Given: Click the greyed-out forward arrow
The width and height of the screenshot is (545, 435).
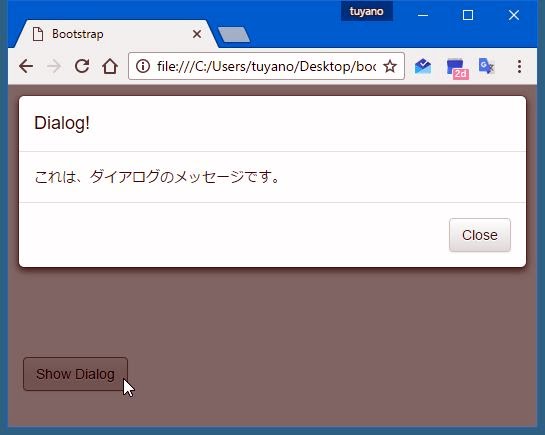Looking at the screenshot, I should point(54,66).
